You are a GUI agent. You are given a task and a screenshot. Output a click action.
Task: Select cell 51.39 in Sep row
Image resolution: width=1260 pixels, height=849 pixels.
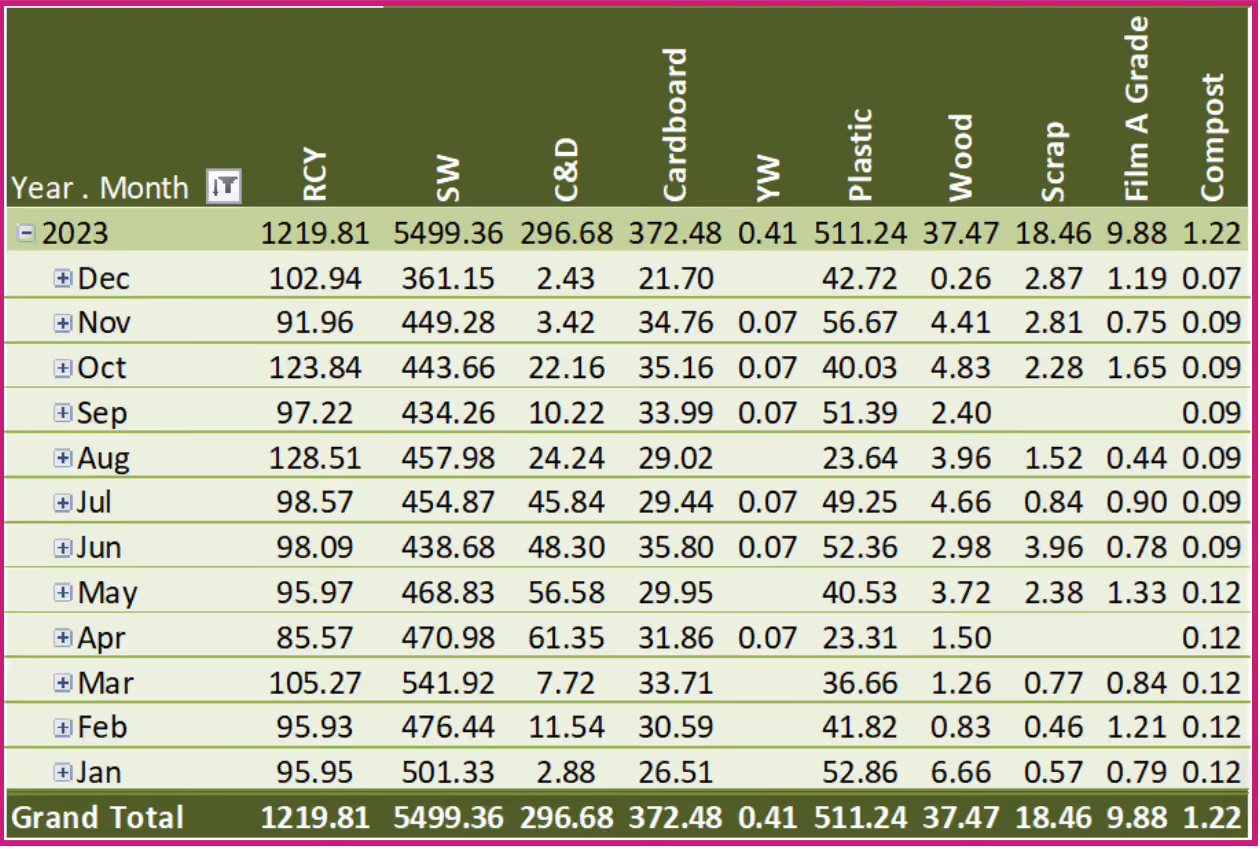(860, 412)
